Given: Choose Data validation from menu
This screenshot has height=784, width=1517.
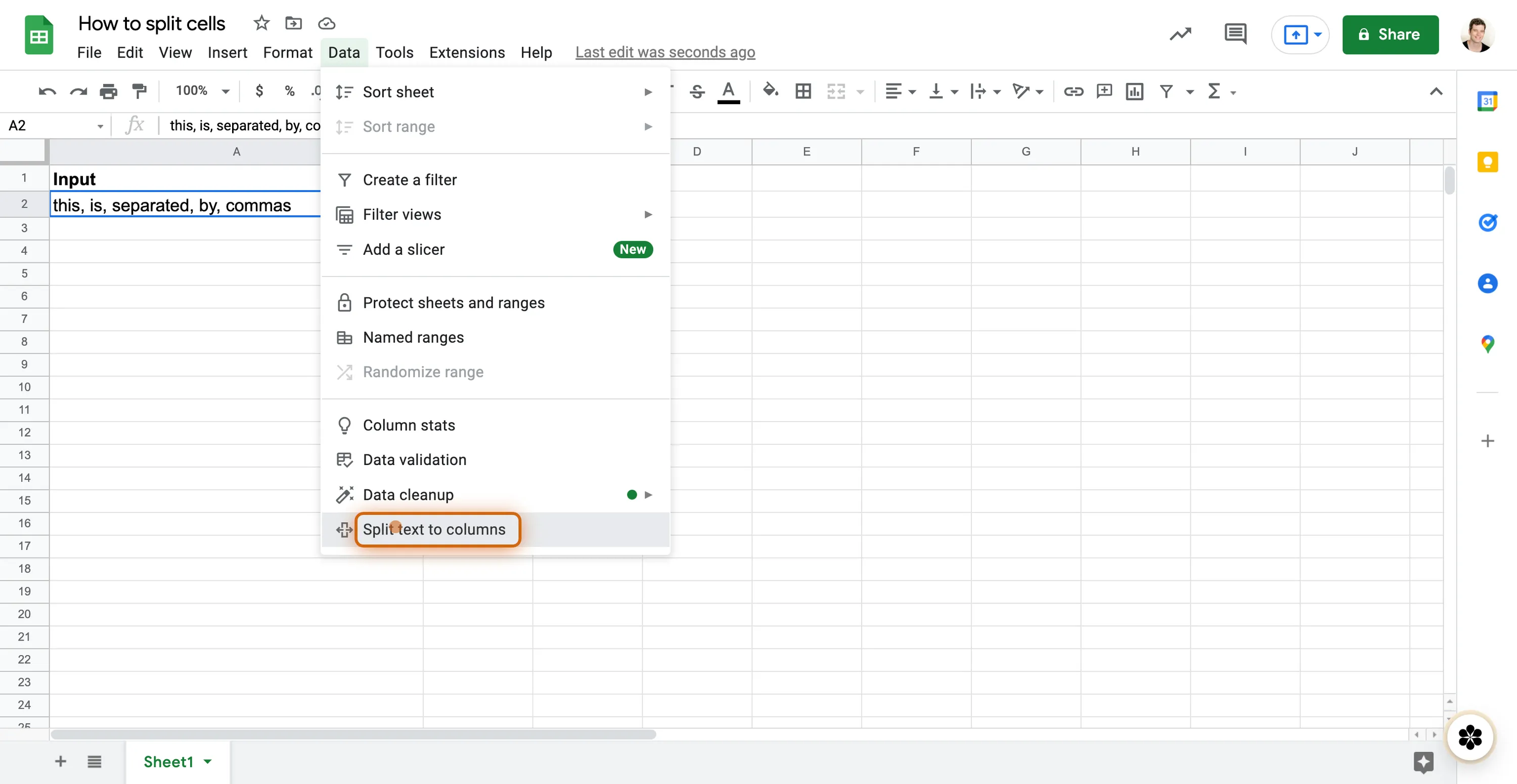Looking at the screenshot, I should pyautogui.click(x=495, y=460).
